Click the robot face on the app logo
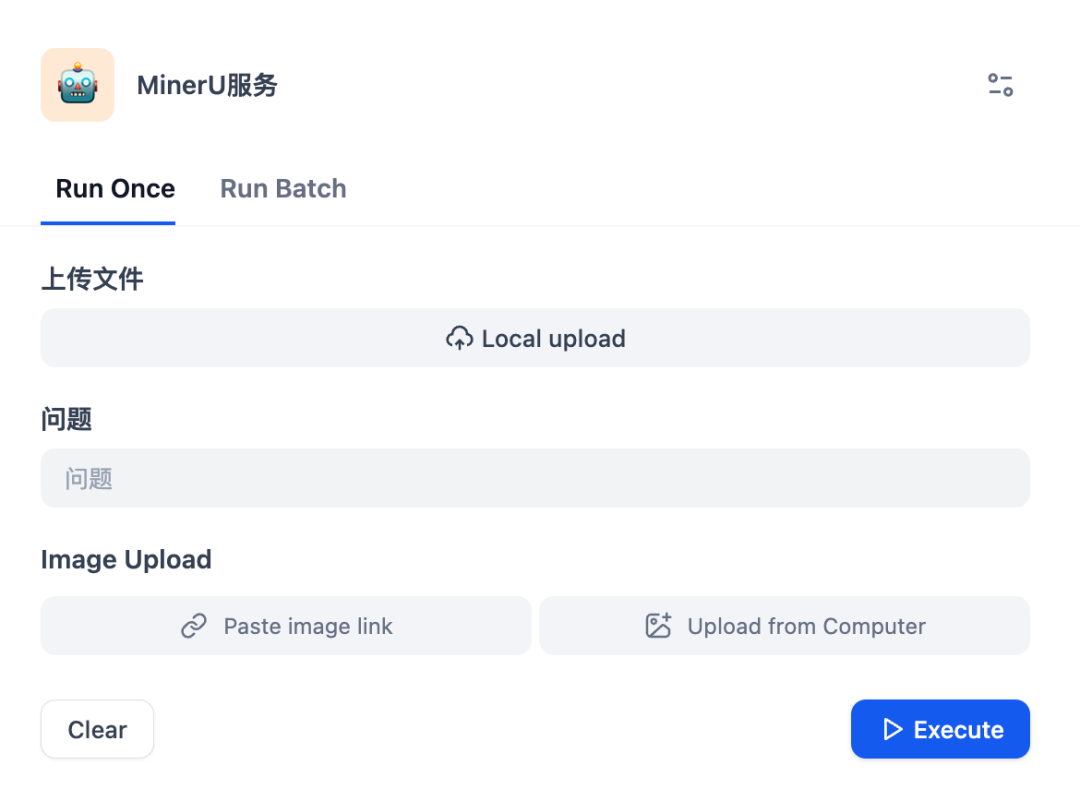 coord(77,85)
